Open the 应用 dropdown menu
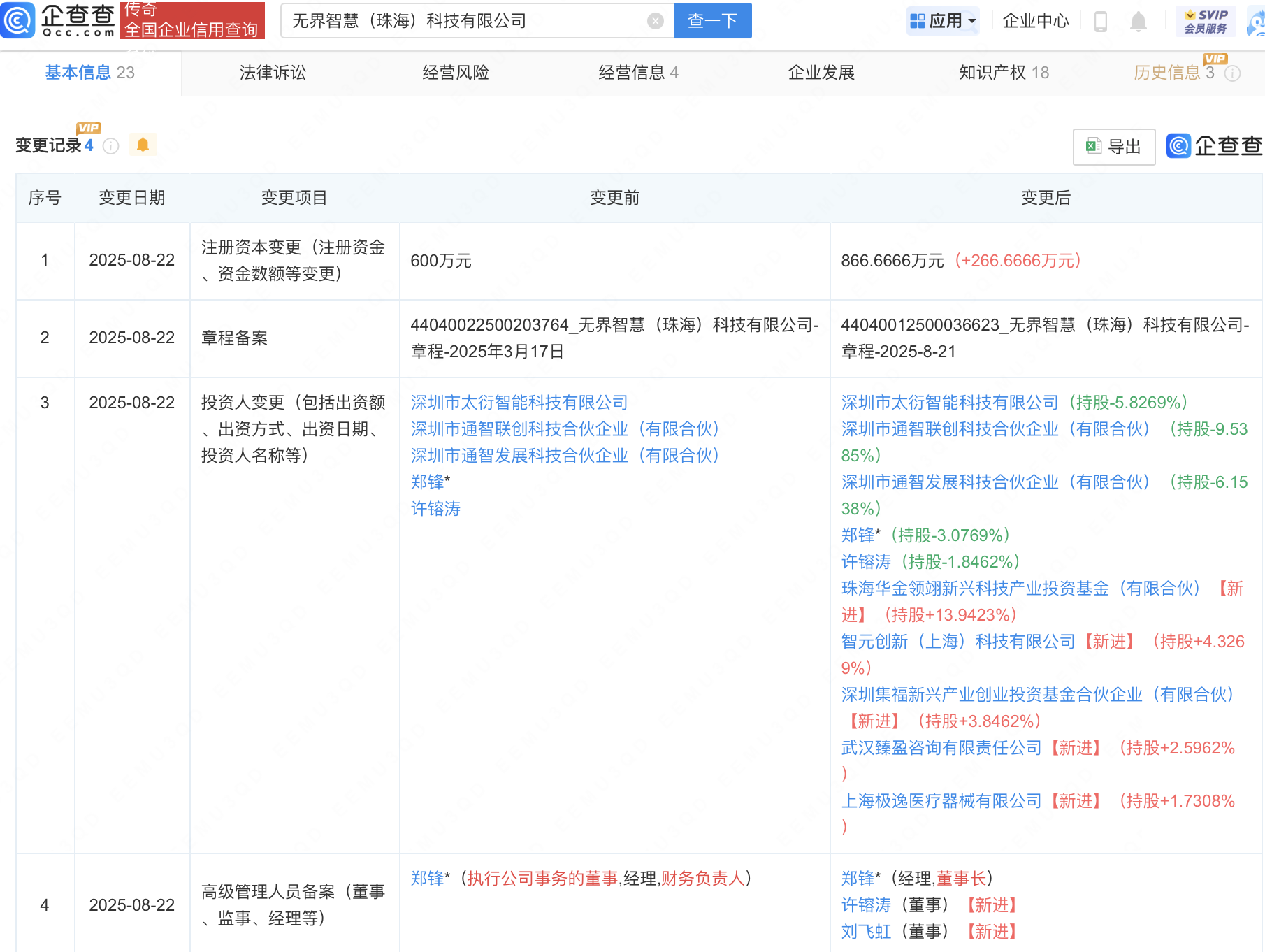 (x=943, y=21)
